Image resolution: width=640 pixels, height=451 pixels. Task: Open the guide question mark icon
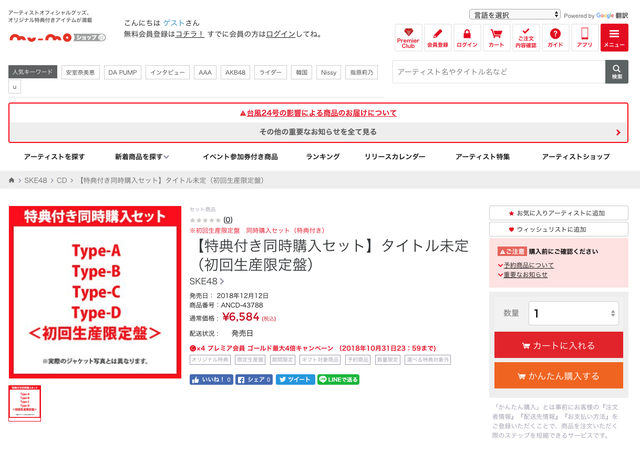click(555, 38)
